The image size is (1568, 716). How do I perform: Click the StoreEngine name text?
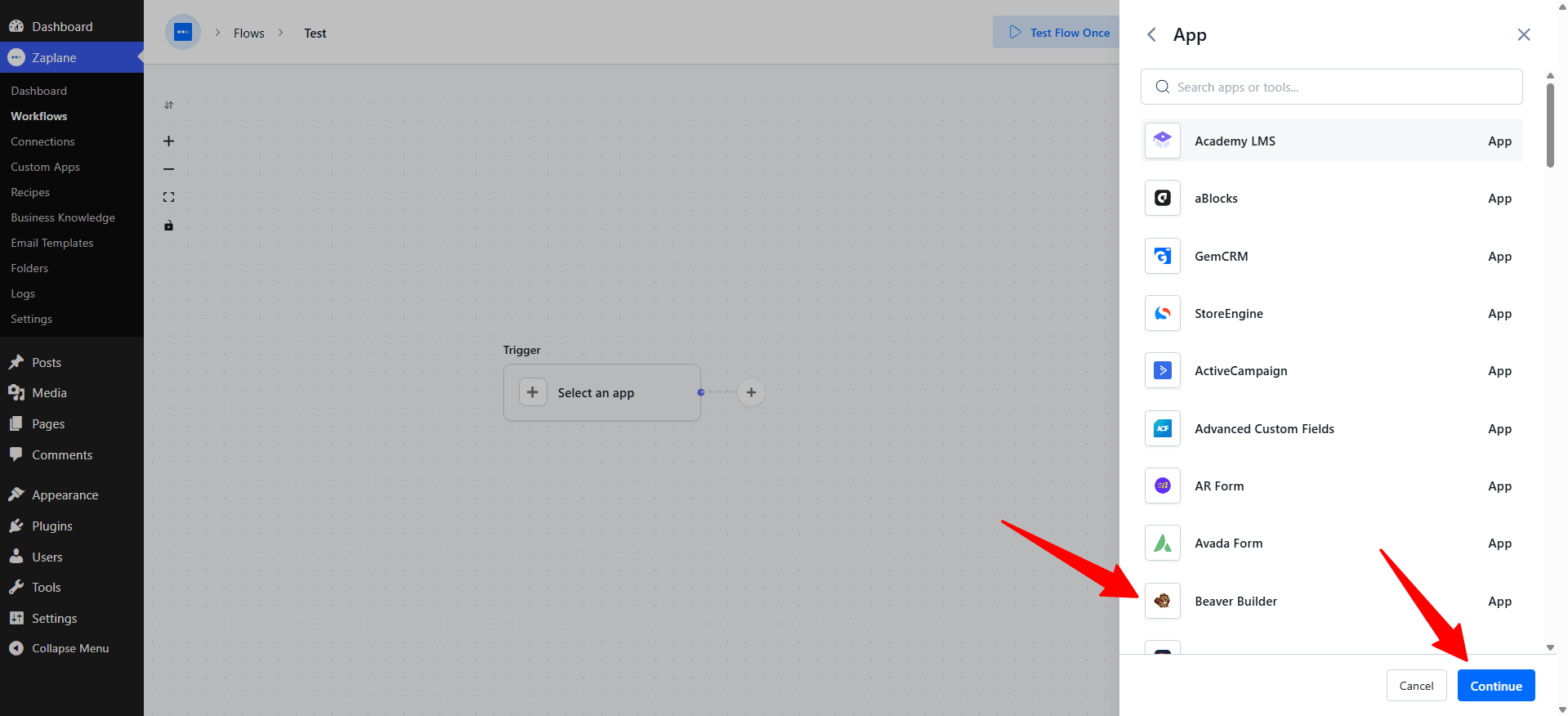(x=1228, y=313)
